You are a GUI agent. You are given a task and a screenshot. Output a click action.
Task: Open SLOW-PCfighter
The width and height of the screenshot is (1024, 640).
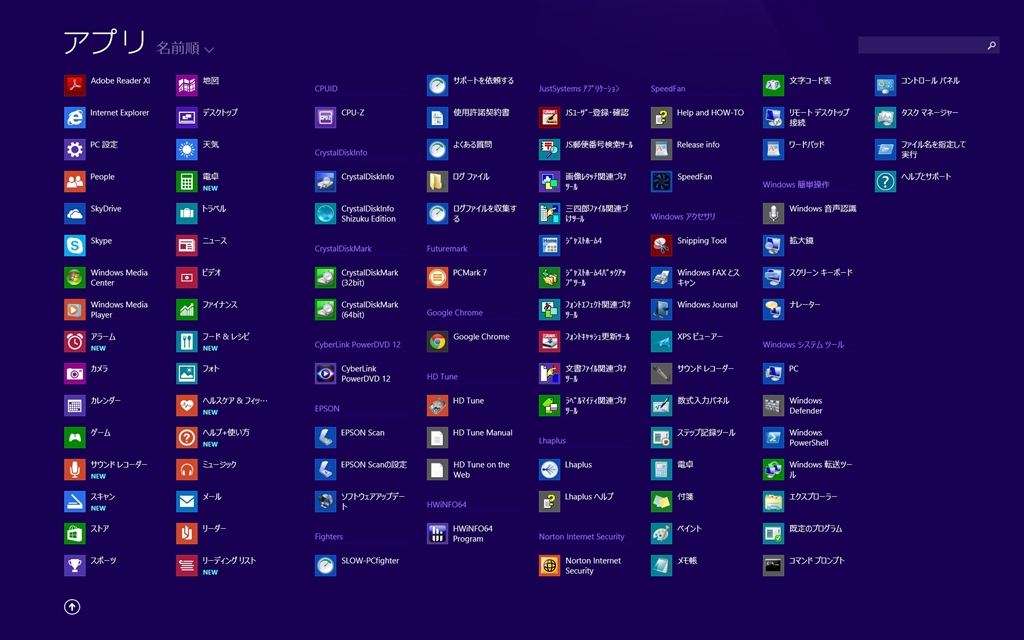357,566
